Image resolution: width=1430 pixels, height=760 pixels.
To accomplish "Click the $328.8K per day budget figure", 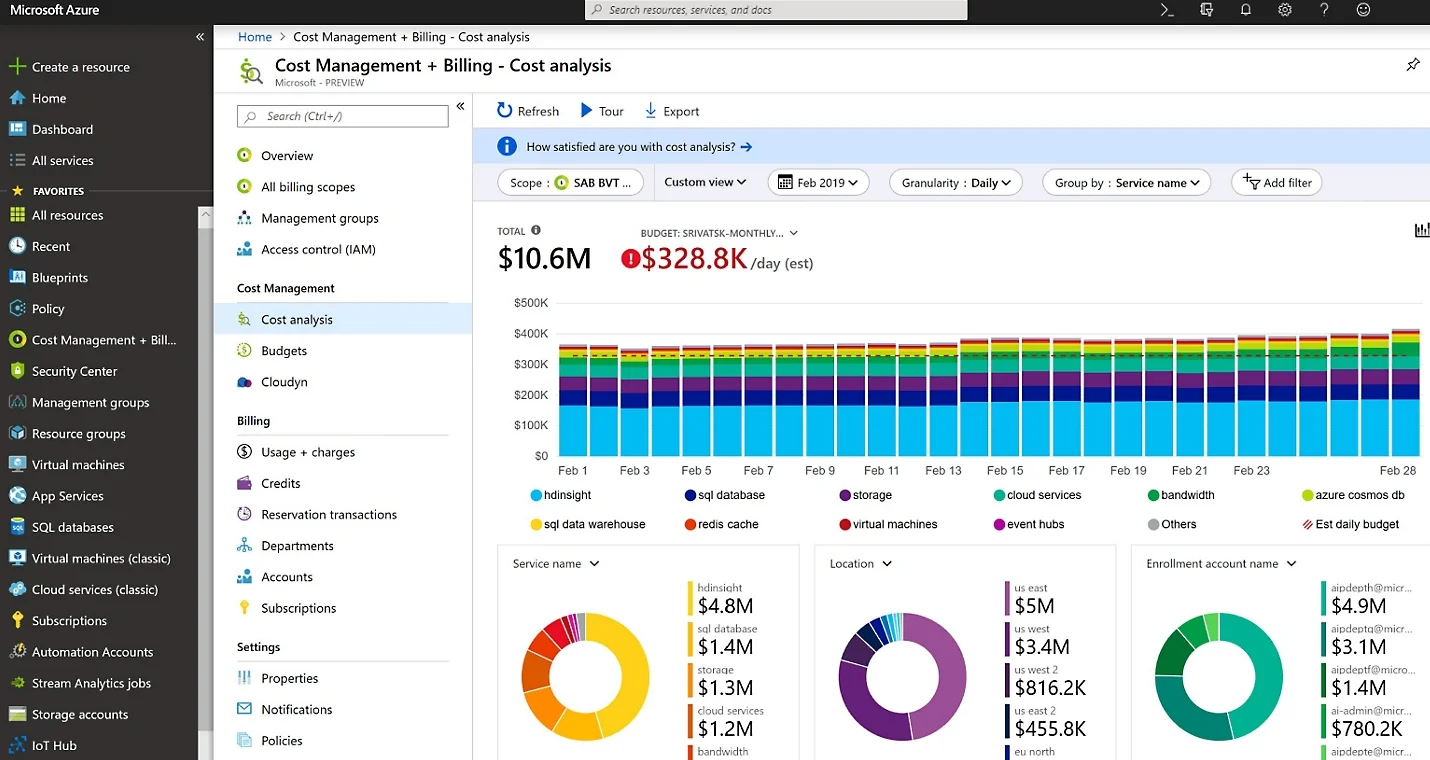I will (x=694, y=259).
